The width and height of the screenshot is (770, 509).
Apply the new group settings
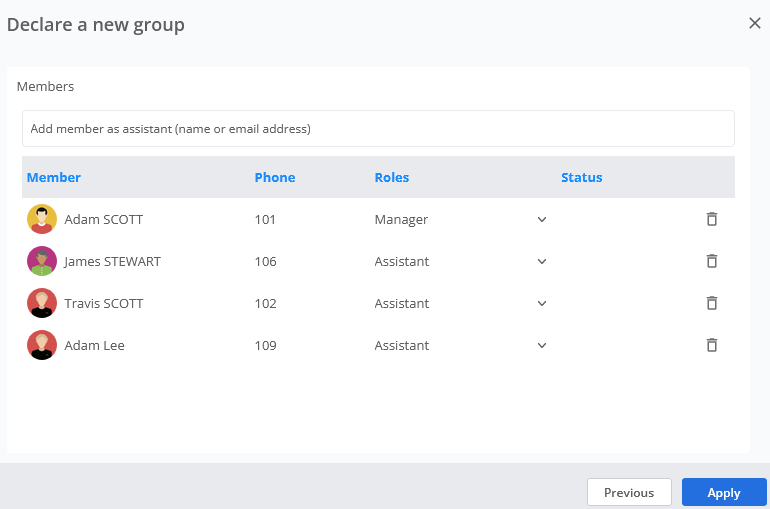(724, 492)
